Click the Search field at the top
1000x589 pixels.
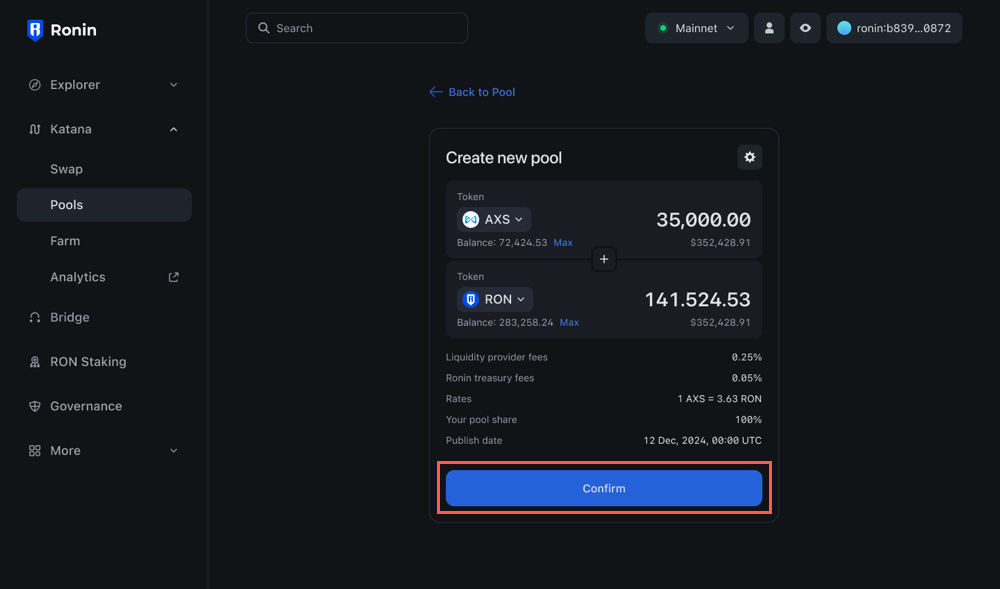tap(356, 28)
